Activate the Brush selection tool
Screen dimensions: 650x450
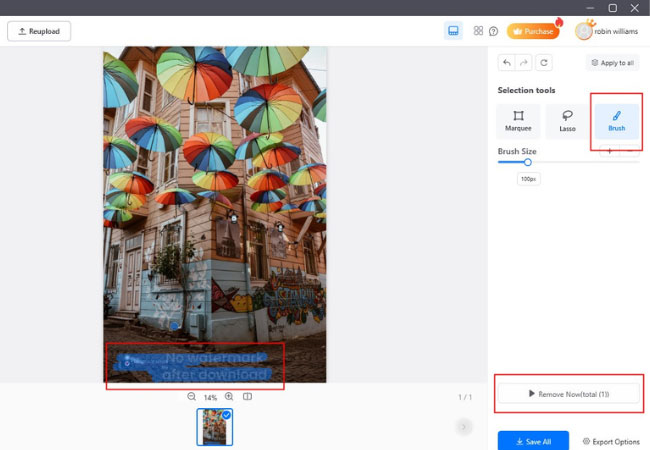pyautogui.click(x=616, y=121)
